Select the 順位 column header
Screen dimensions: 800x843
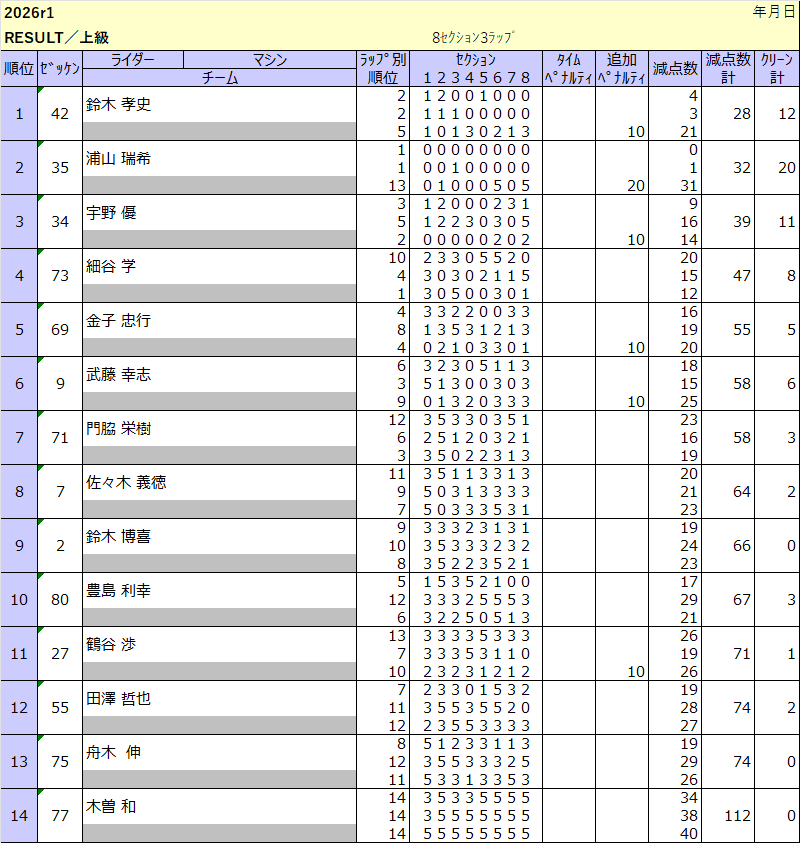point(19,68)
